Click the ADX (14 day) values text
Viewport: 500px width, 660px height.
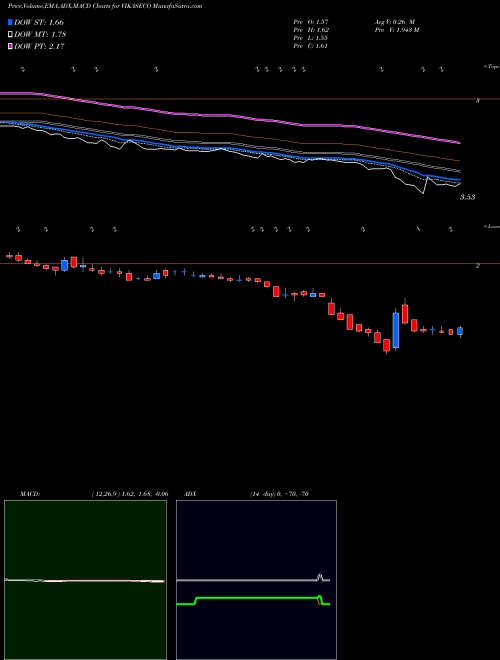tap(279, 494)
